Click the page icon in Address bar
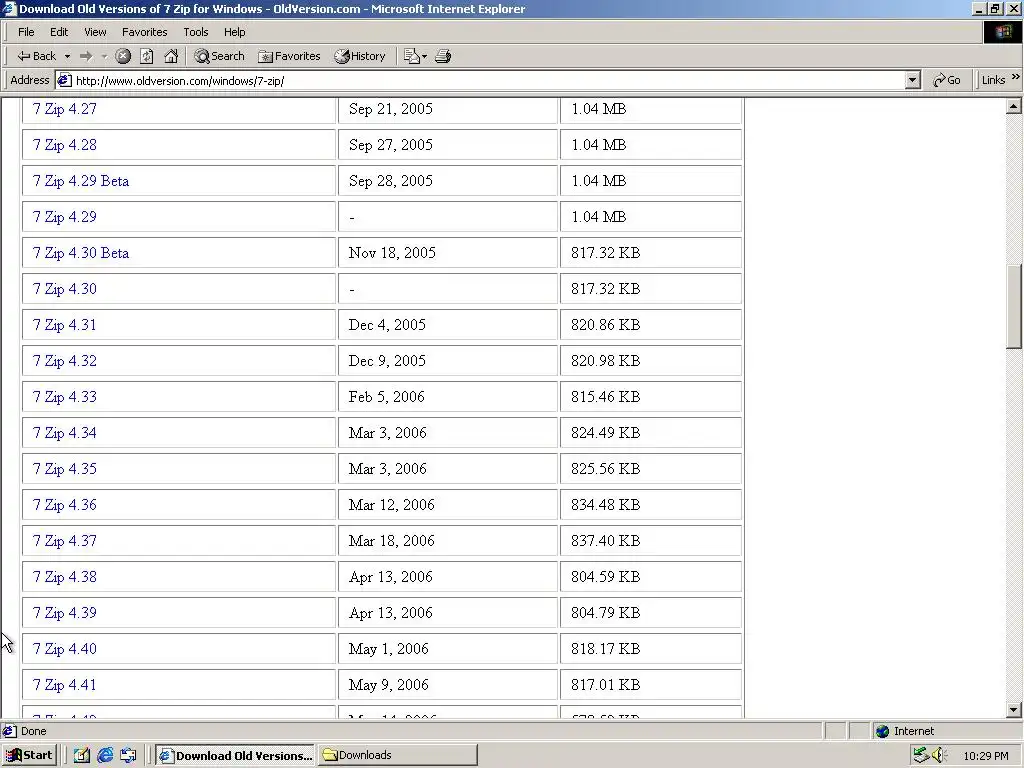 click(x=63, y=80)
